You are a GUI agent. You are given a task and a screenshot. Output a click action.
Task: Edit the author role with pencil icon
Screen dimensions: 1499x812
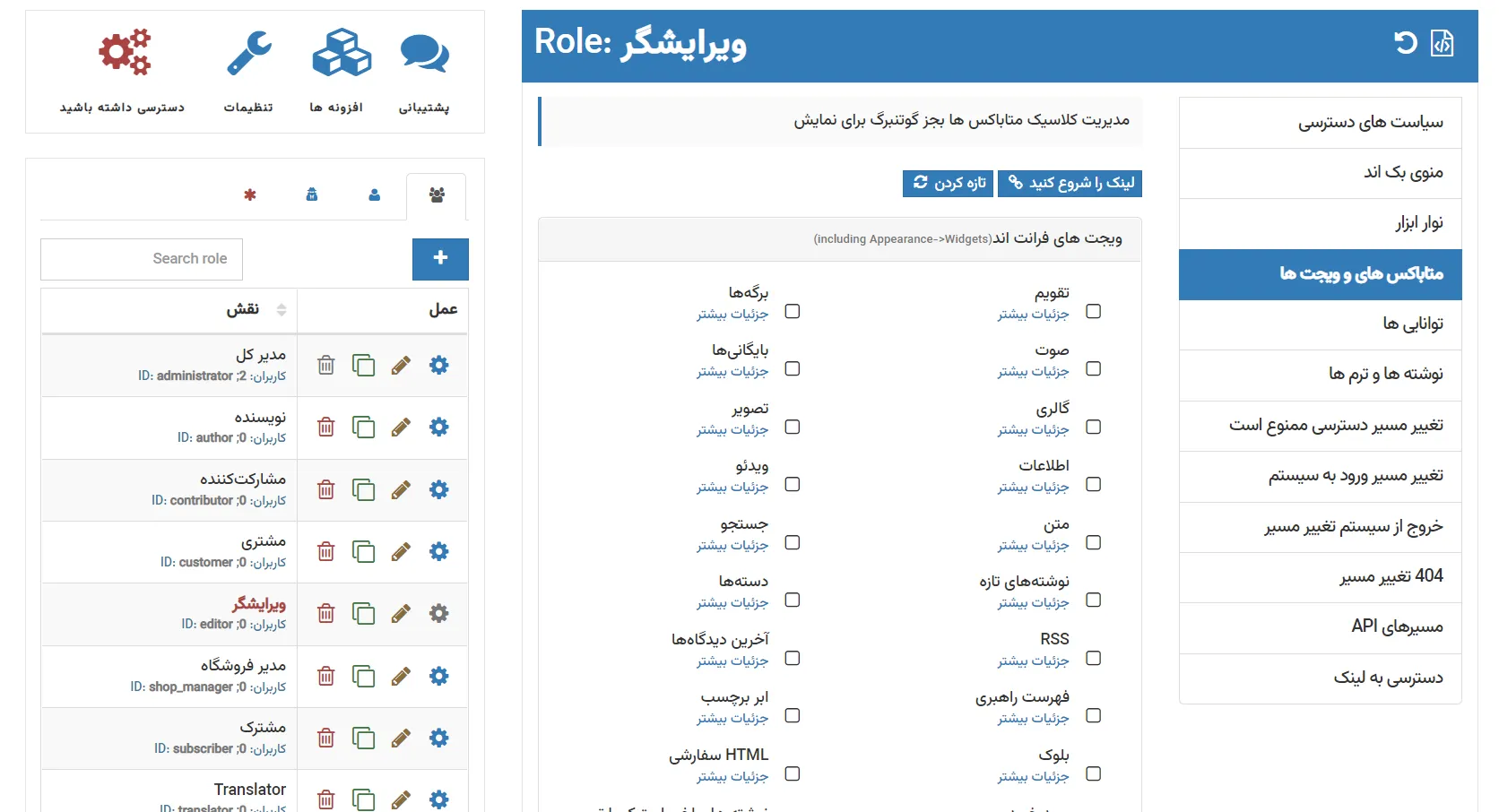click(x=401, y=427)
